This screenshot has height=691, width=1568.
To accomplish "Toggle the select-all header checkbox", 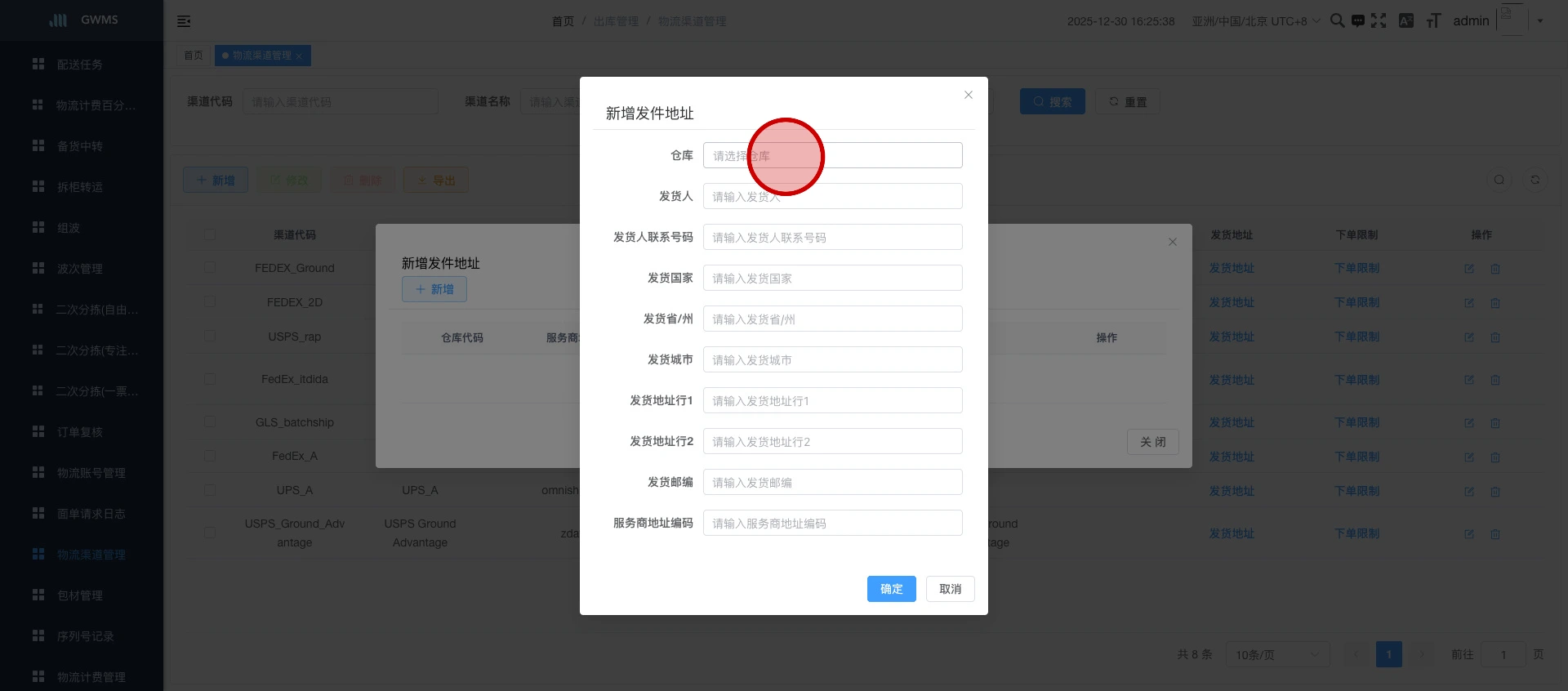I will (210, 234).
